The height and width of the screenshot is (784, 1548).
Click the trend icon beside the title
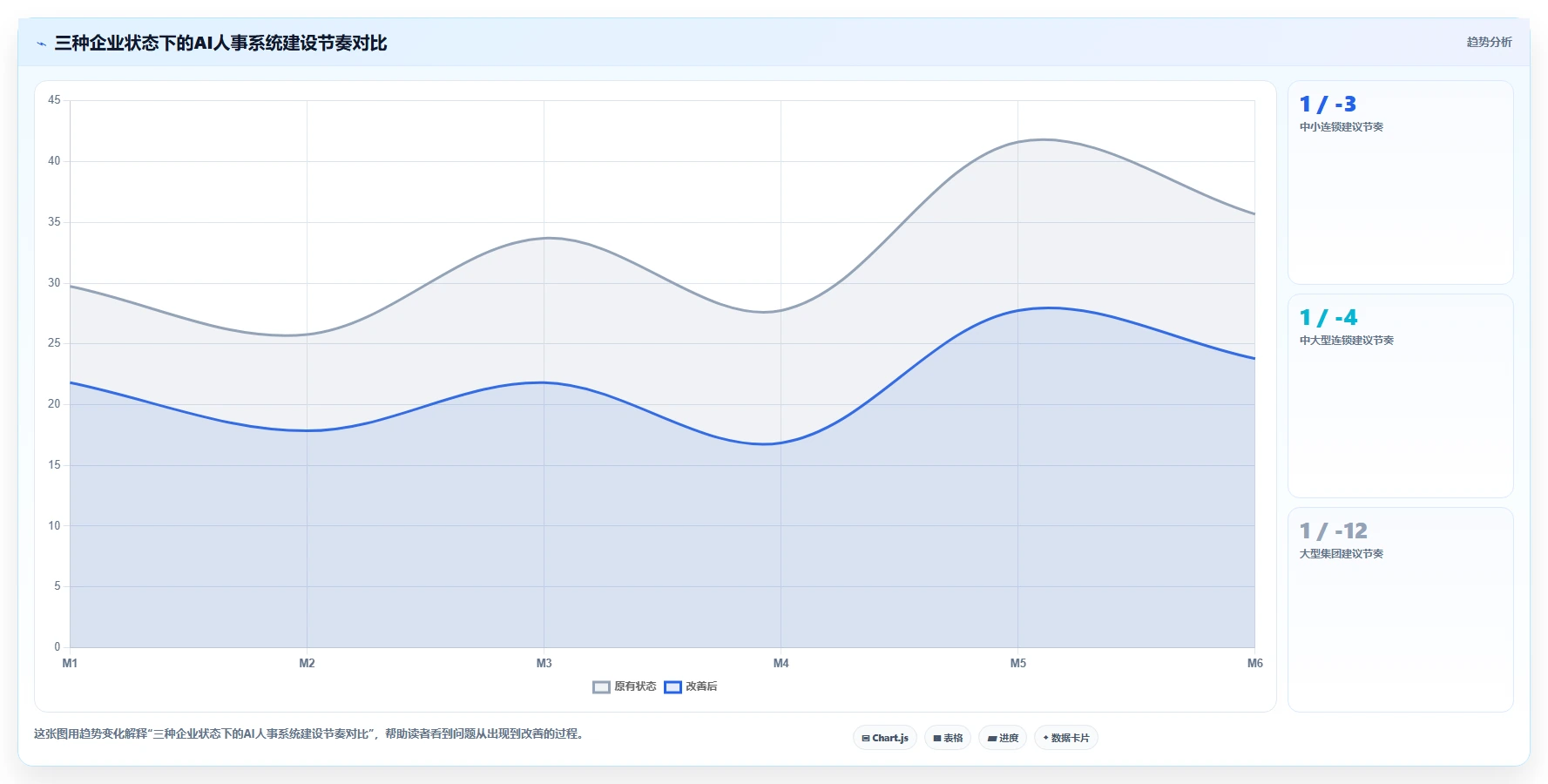coord(41,44)
